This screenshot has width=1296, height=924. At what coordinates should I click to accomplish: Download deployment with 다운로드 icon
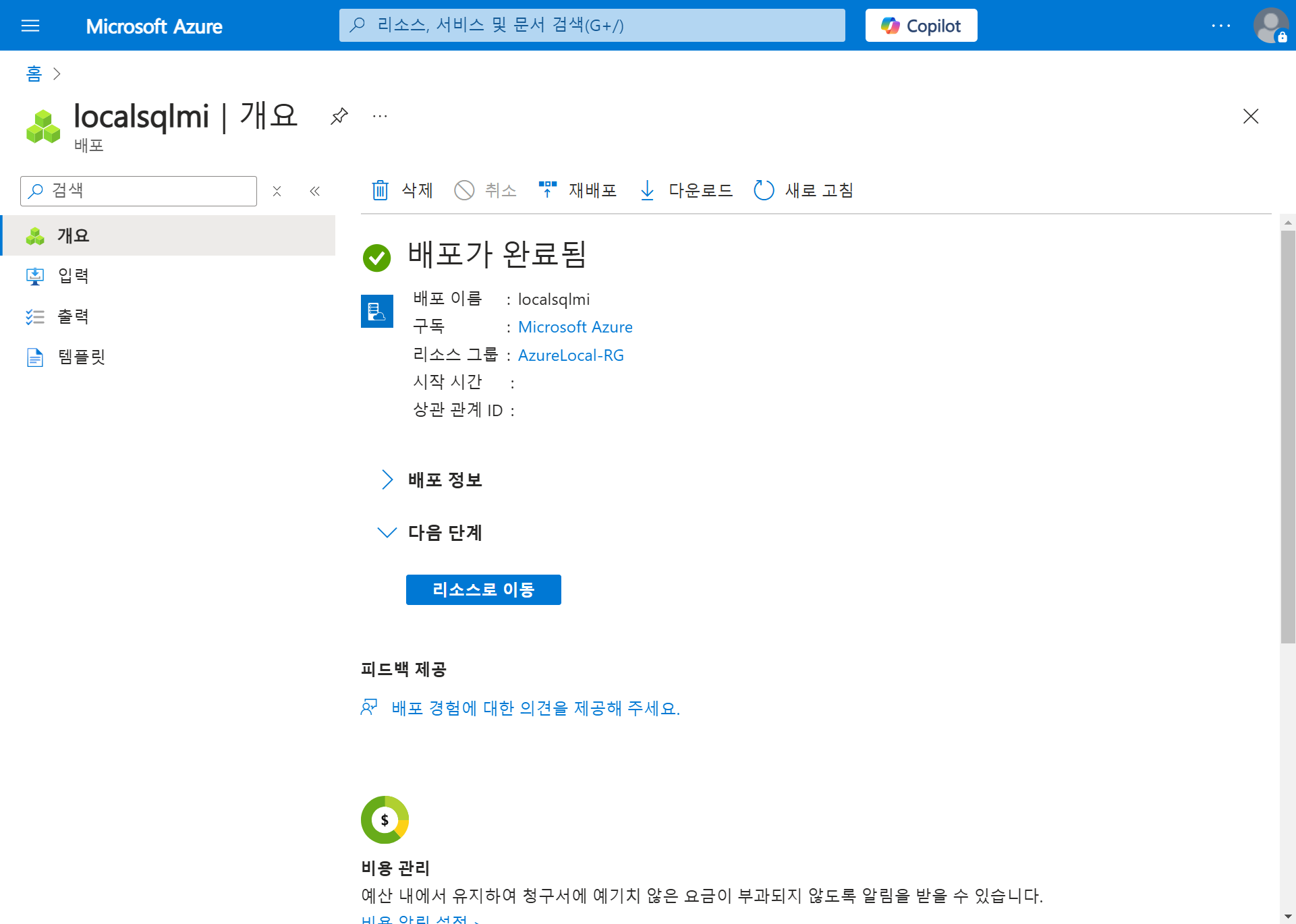pyautogui.click(x=647, y=190)
